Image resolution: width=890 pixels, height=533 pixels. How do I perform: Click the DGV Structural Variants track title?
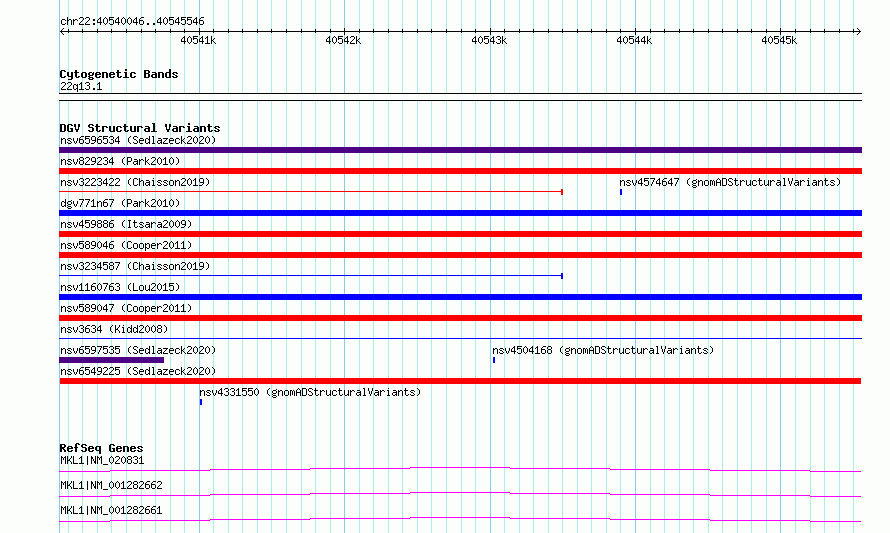(x=140, y=128)
